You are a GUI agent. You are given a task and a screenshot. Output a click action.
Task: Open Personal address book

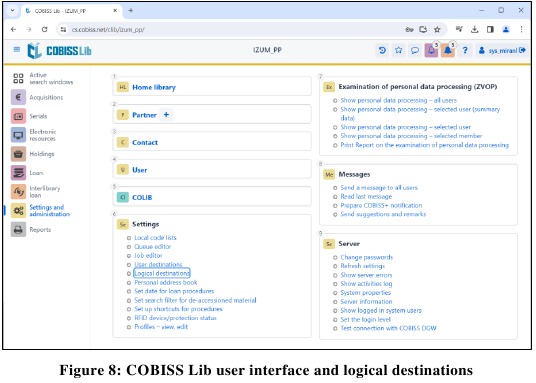pos(166,282)
